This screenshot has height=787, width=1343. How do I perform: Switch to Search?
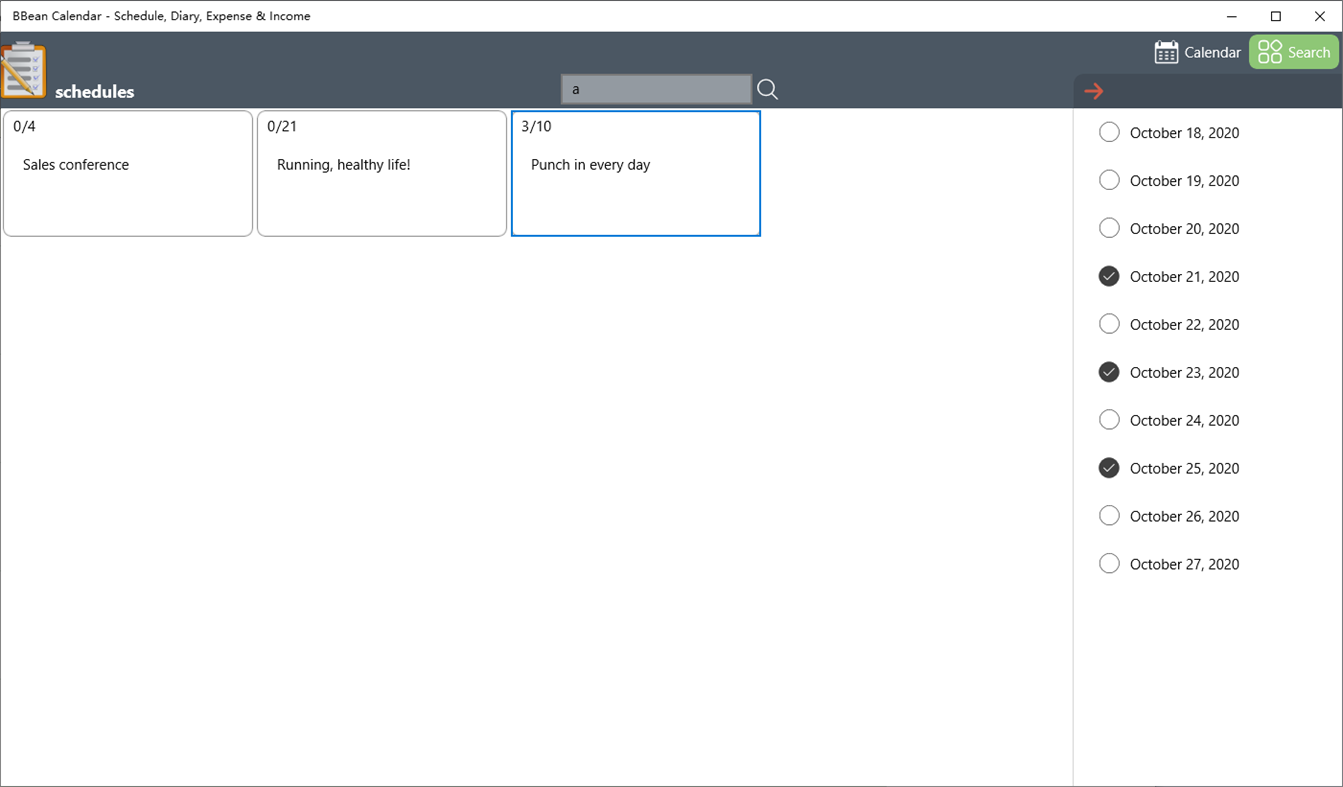(x=1294, y=52)
